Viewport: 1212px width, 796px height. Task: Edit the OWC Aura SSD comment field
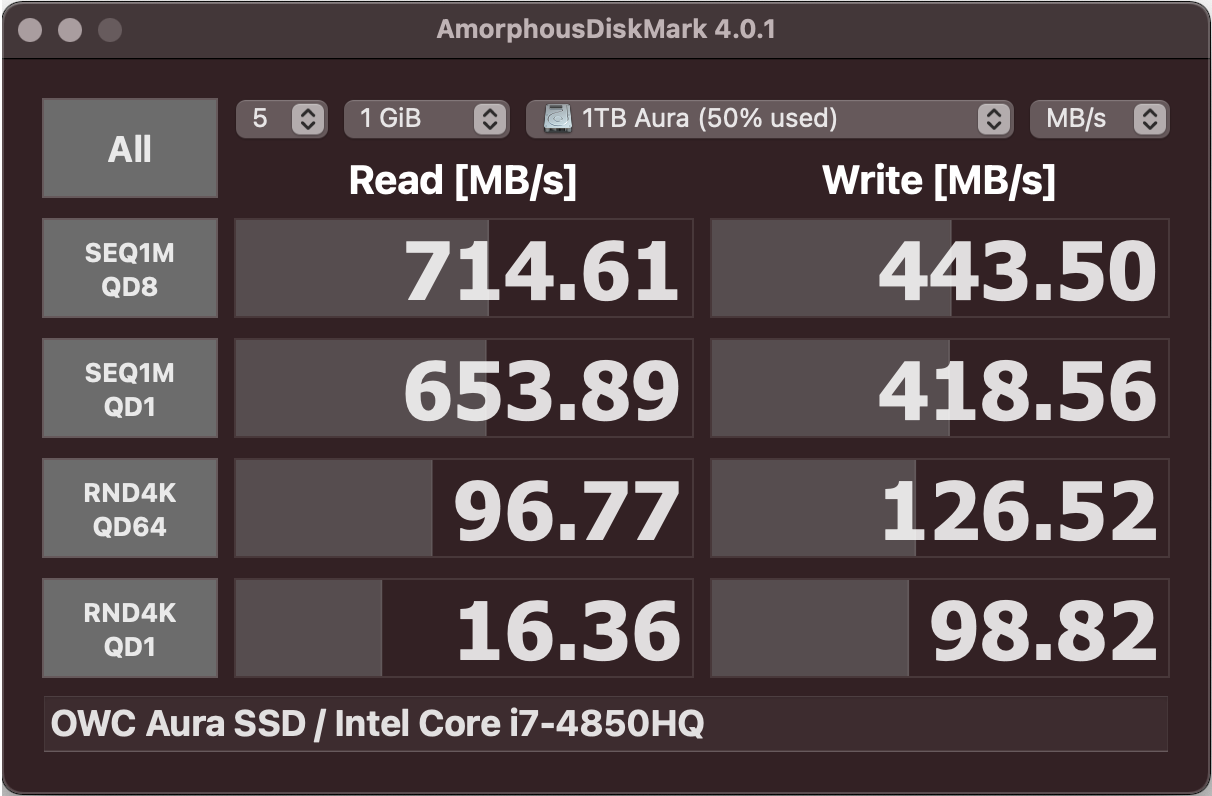[x=605, y=724]
